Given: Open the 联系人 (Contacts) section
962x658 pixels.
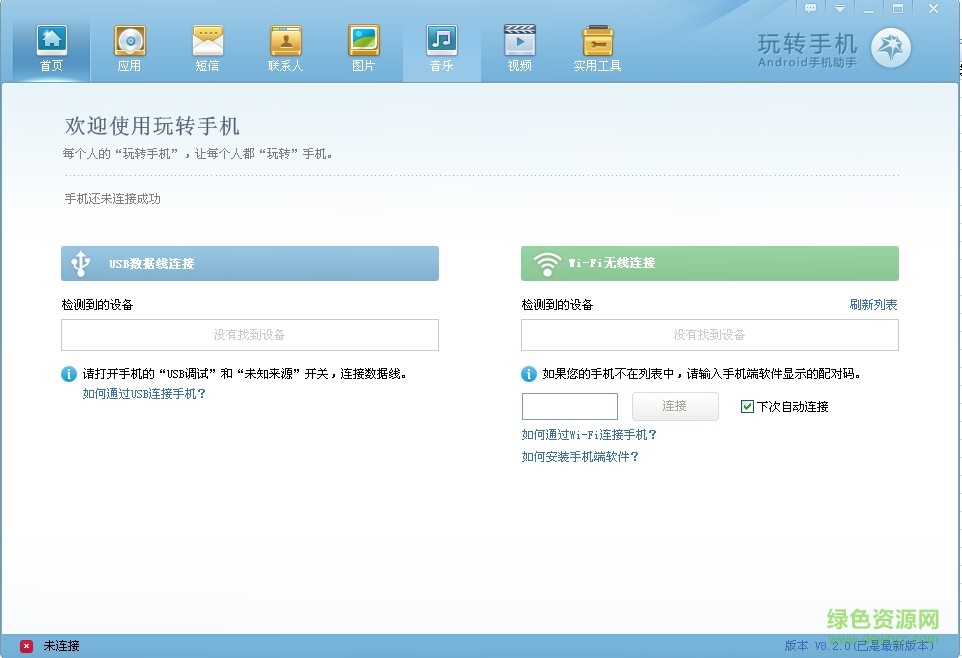Looking at the screenshot, I should pos(285,45).
